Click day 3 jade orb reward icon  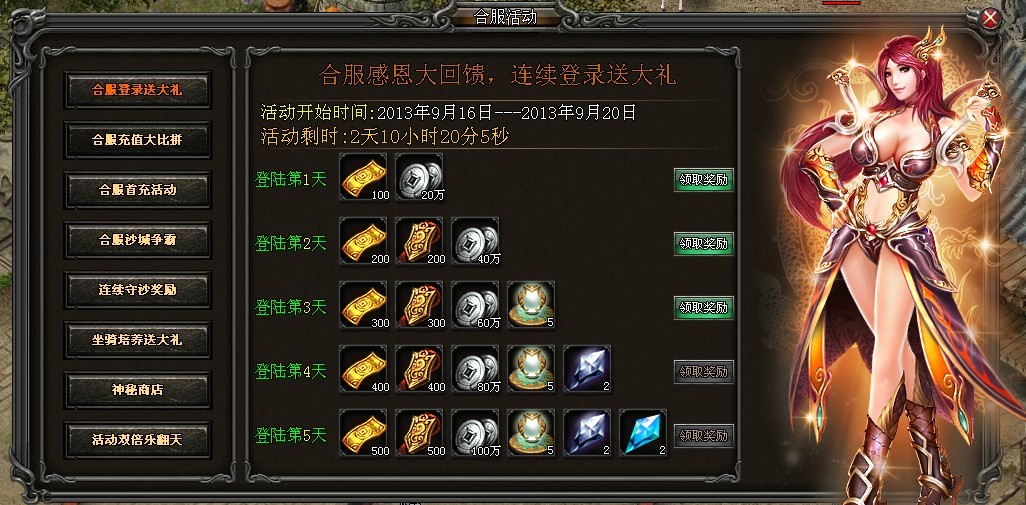click(x=531, y=305)
